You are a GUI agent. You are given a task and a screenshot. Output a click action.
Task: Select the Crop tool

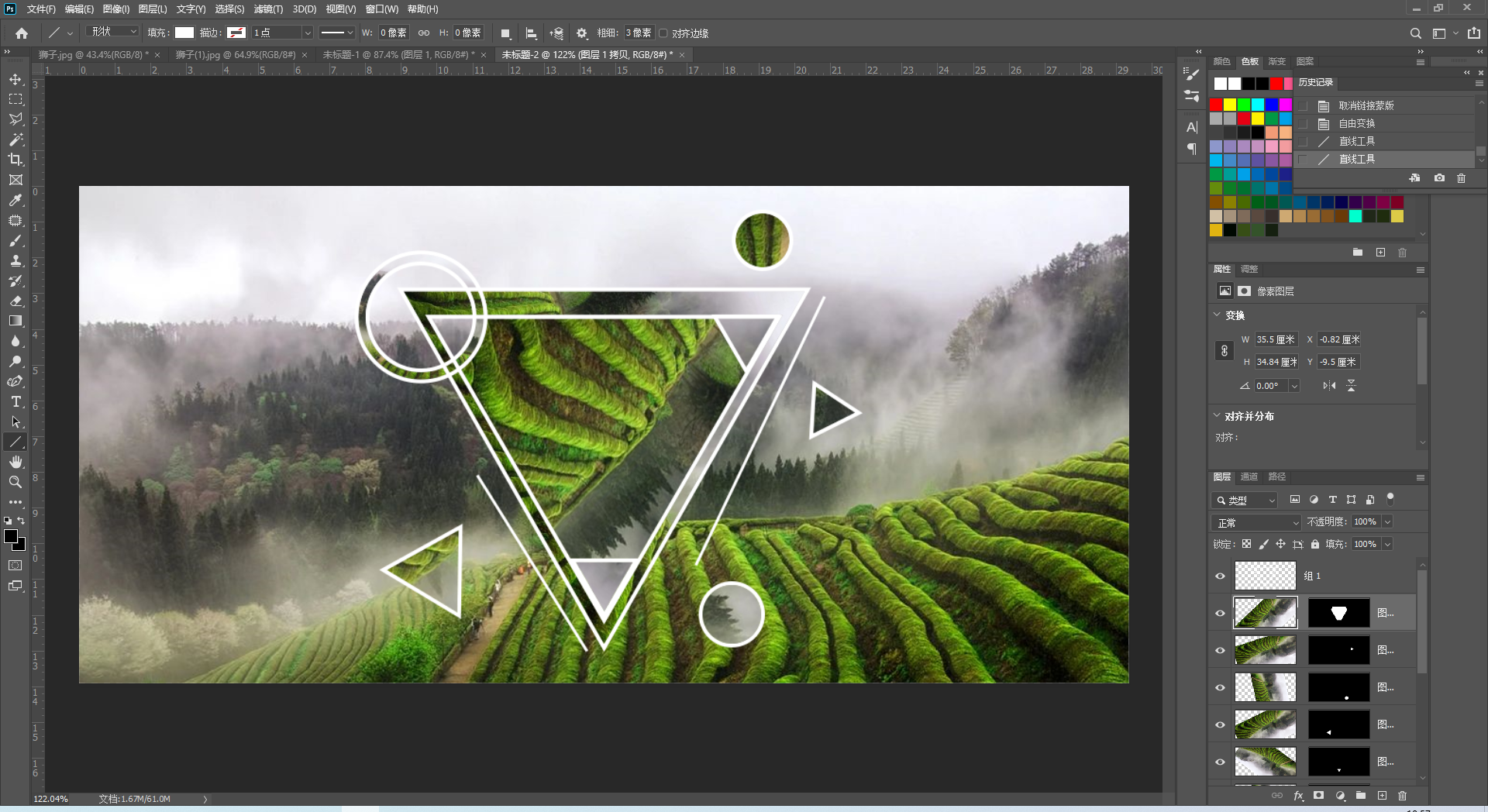pyautogui.click(x=15, y=160)
